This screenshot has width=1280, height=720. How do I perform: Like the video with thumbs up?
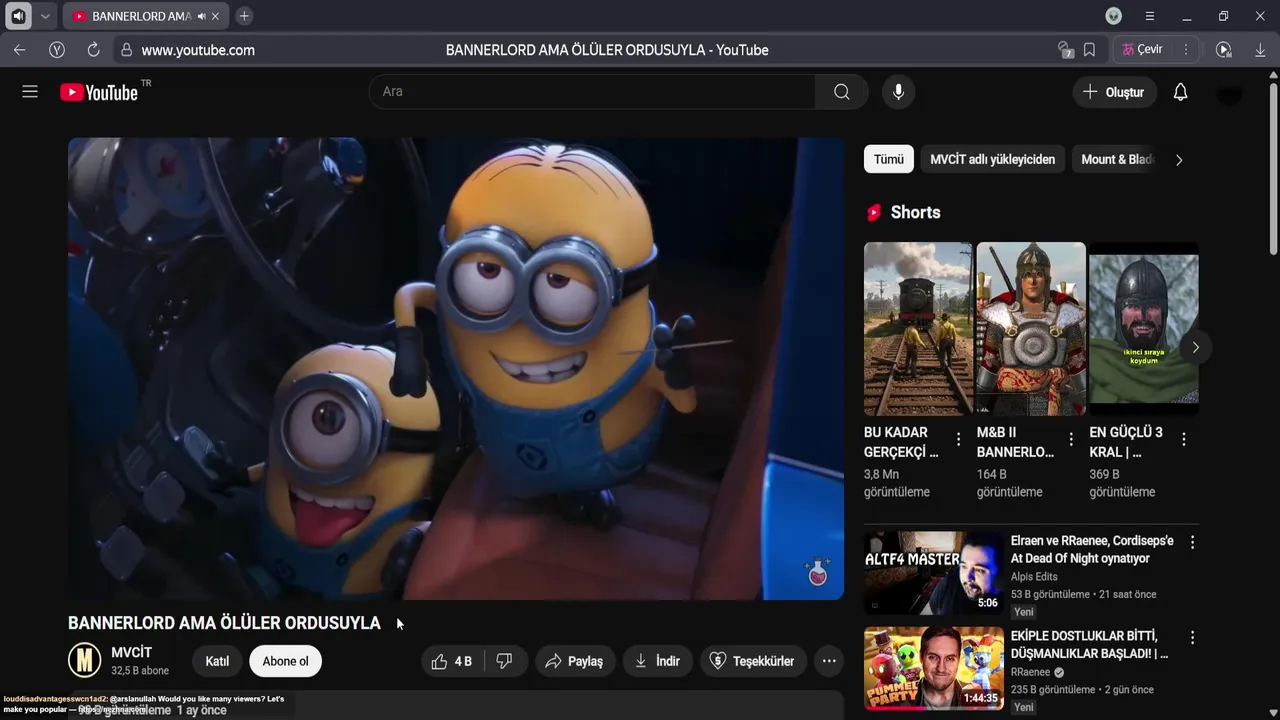[x=452, y=661]
